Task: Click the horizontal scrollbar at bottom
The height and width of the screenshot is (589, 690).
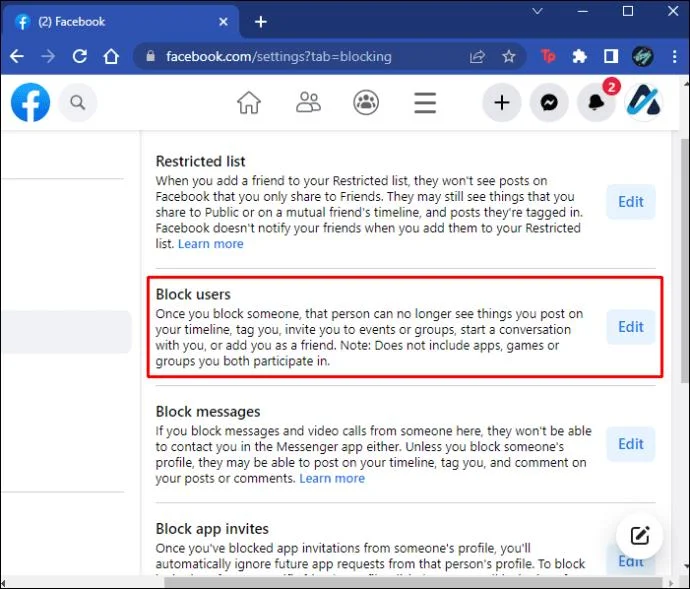Action: [x=413, y=582]
